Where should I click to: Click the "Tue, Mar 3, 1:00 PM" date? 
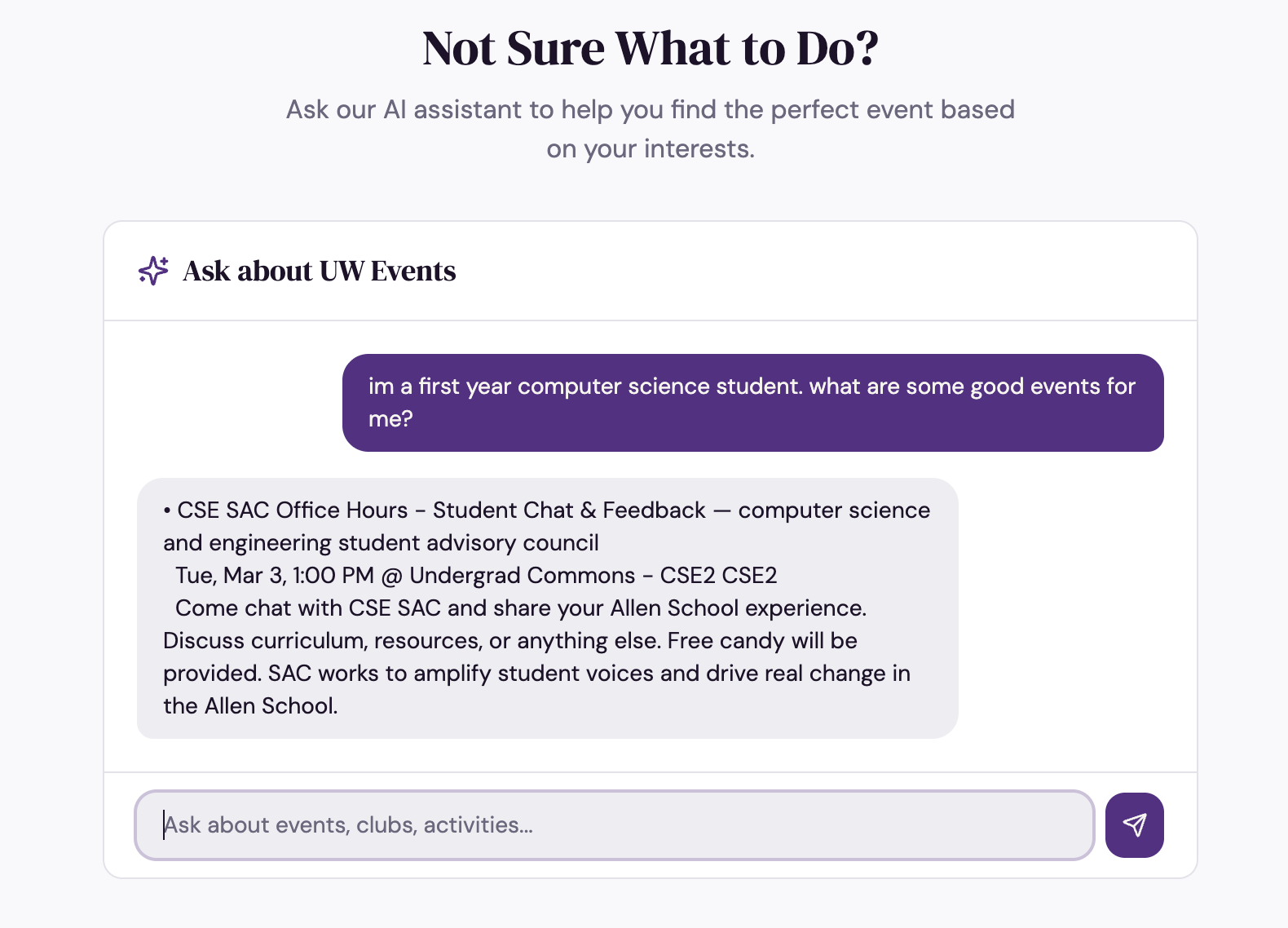275,576
